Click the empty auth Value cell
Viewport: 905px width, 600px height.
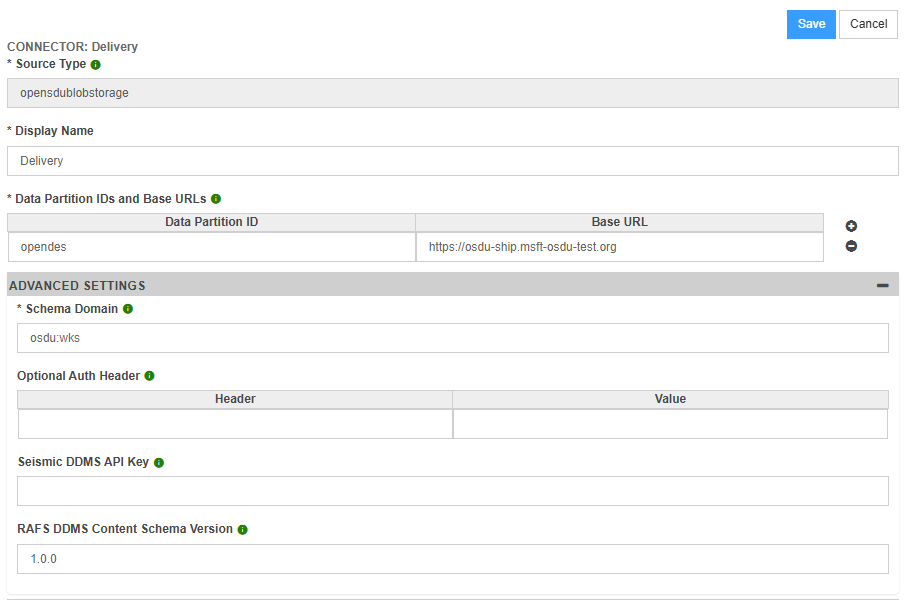pos(670,424)
